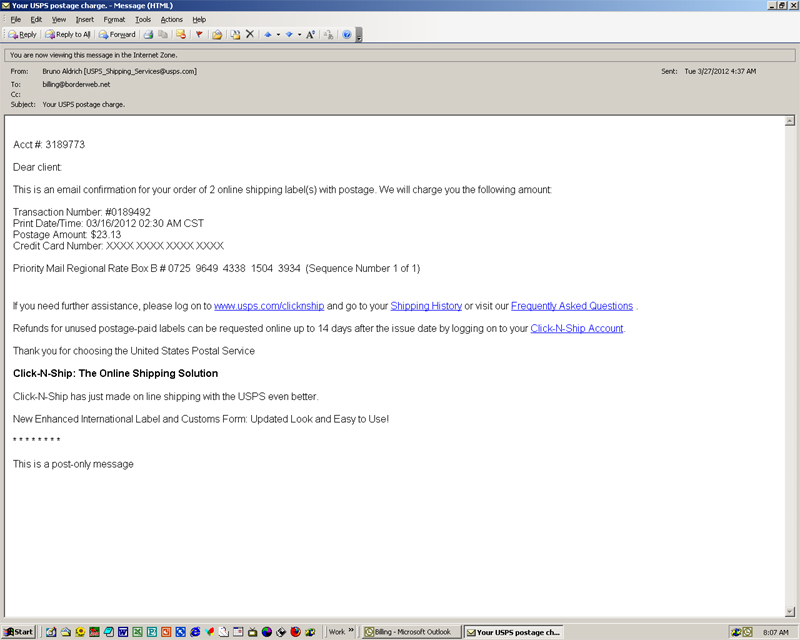
Task: Click Reply to All button
Action: [x=67, y=34]
